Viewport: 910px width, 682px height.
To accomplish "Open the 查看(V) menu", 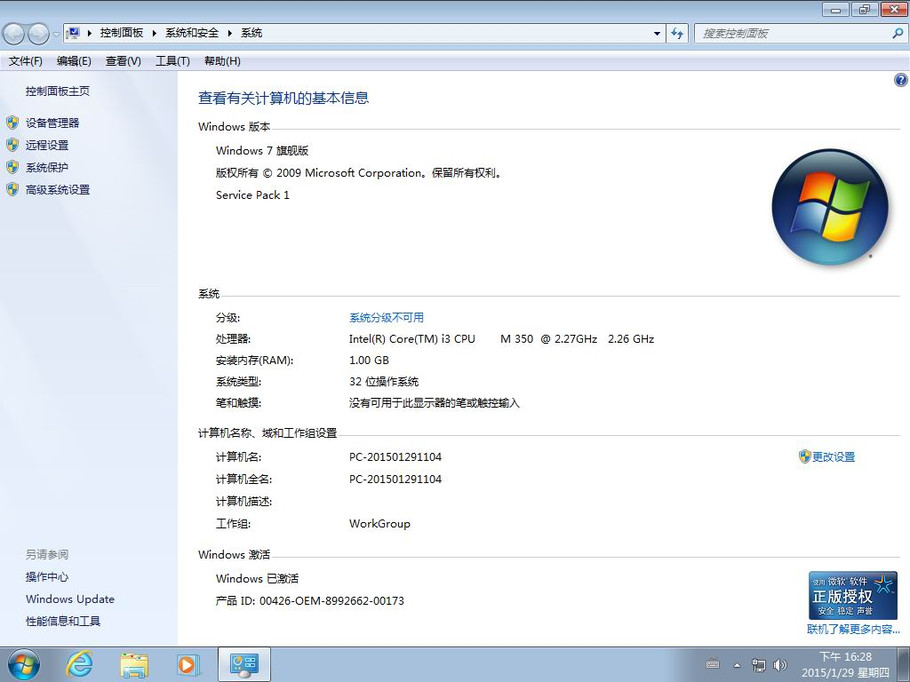I will click(123, 61).
